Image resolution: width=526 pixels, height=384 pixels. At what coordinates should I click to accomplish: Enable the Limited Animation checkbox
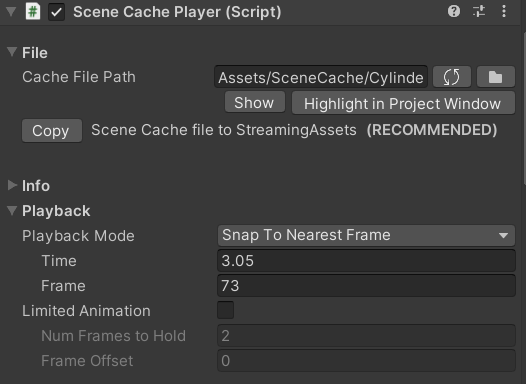[225, 310]
